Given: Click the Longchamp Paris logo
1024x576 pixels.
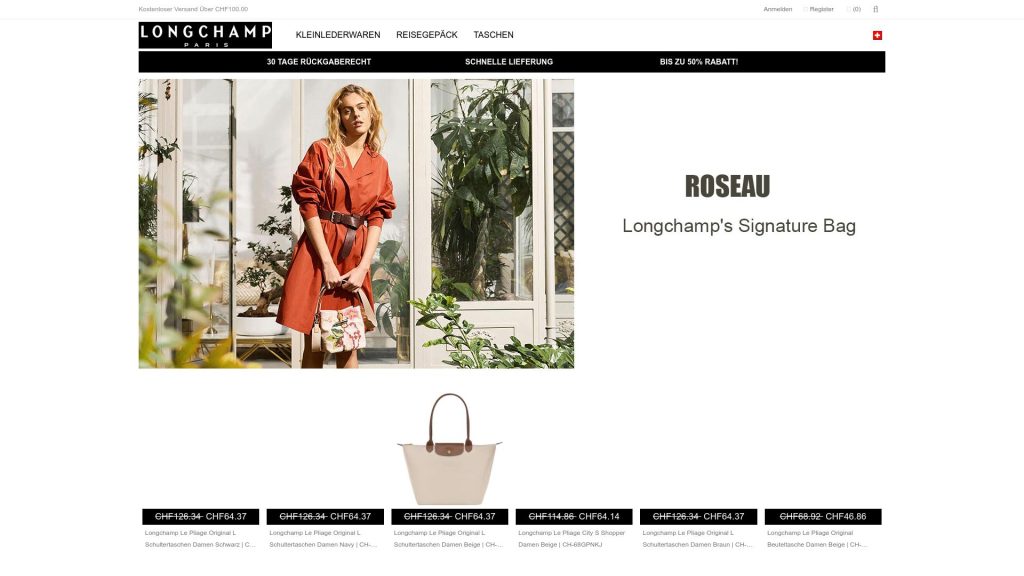Looking at the screenshot, I should tap(205, 35).
